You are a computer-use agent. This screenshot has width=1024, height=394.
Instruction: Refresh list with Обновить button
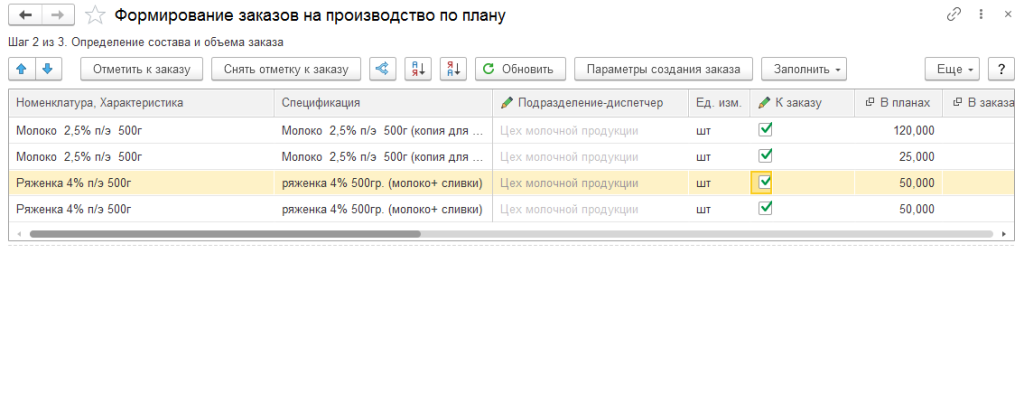click(520, 69)
